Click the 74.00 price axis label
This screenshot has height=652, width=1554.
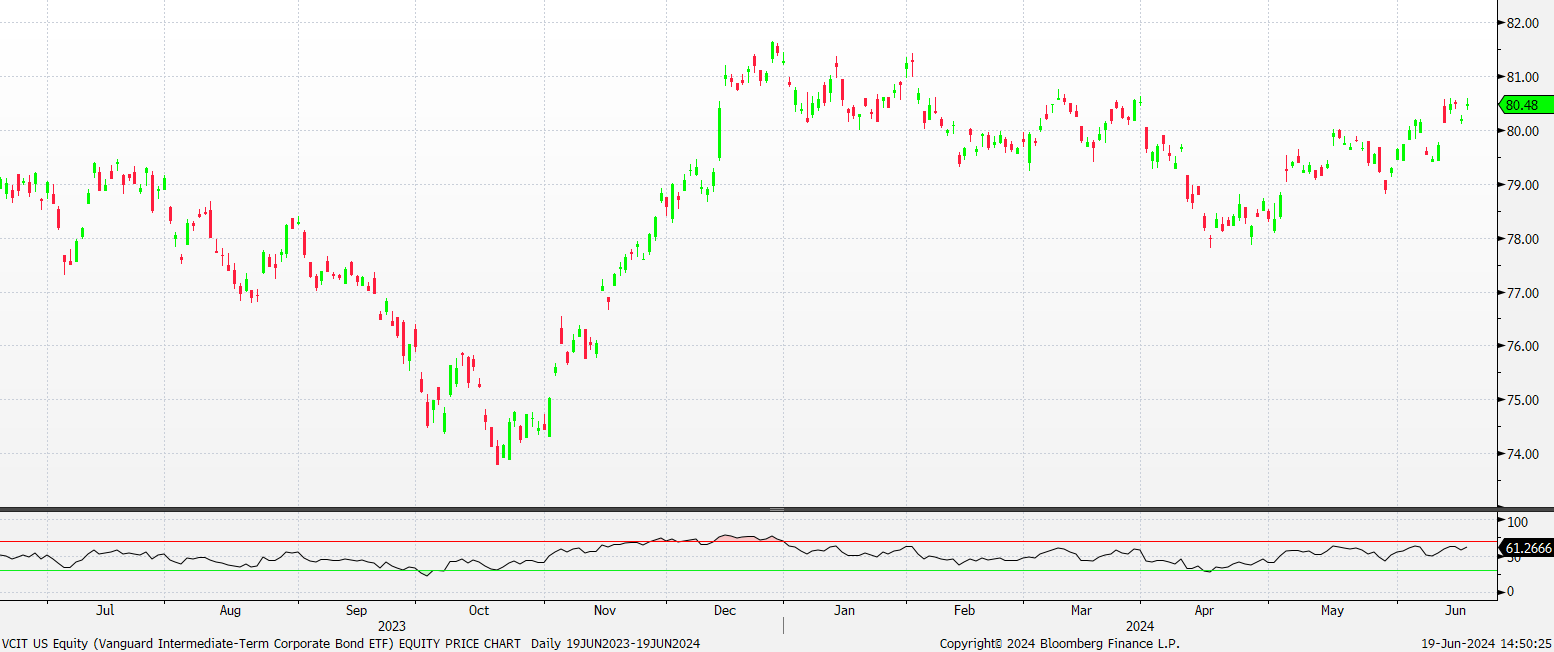click(1521, 454)
